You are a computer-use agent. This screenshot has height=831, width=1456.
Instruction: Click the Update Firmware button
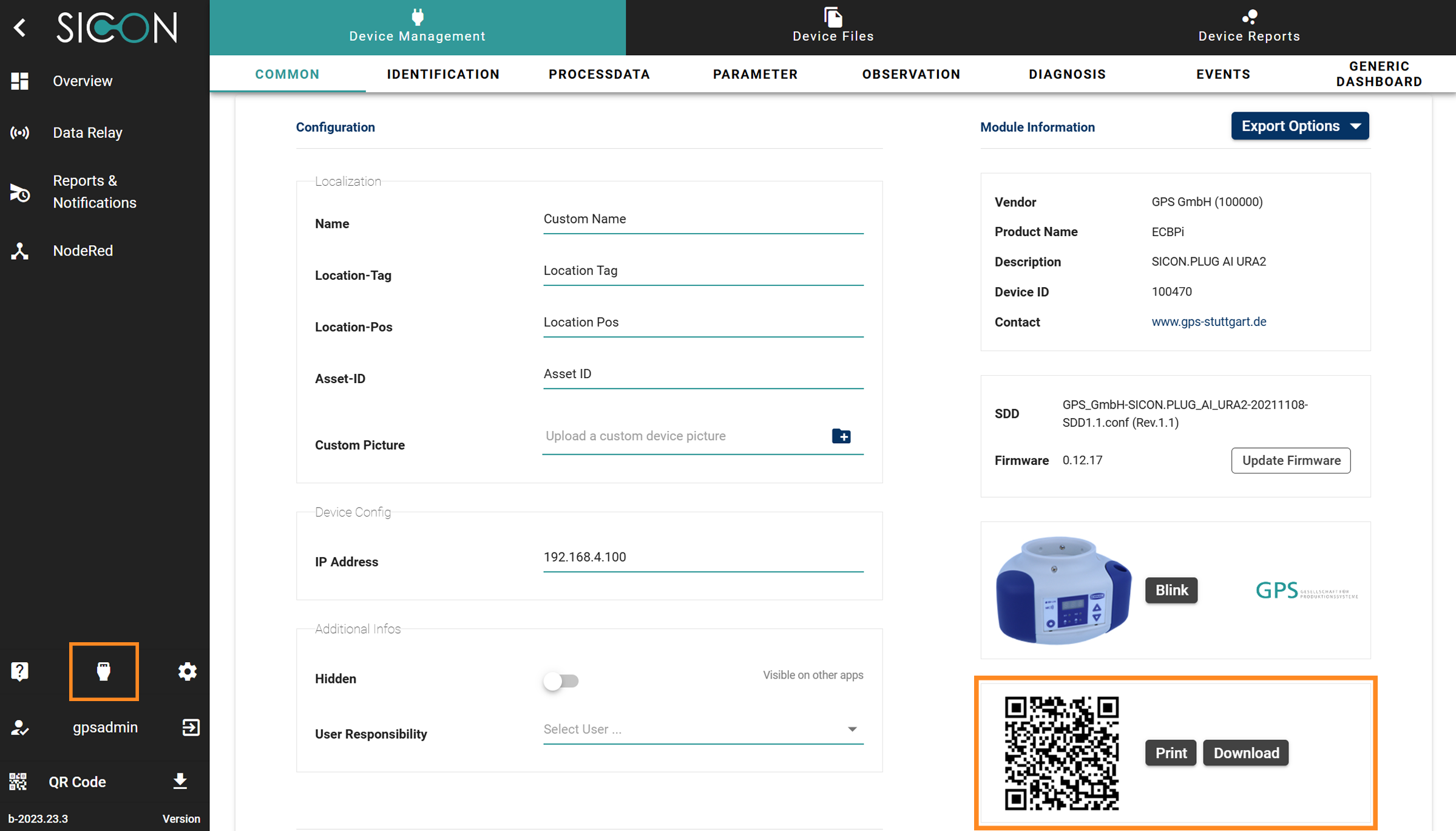(1290, 460)
